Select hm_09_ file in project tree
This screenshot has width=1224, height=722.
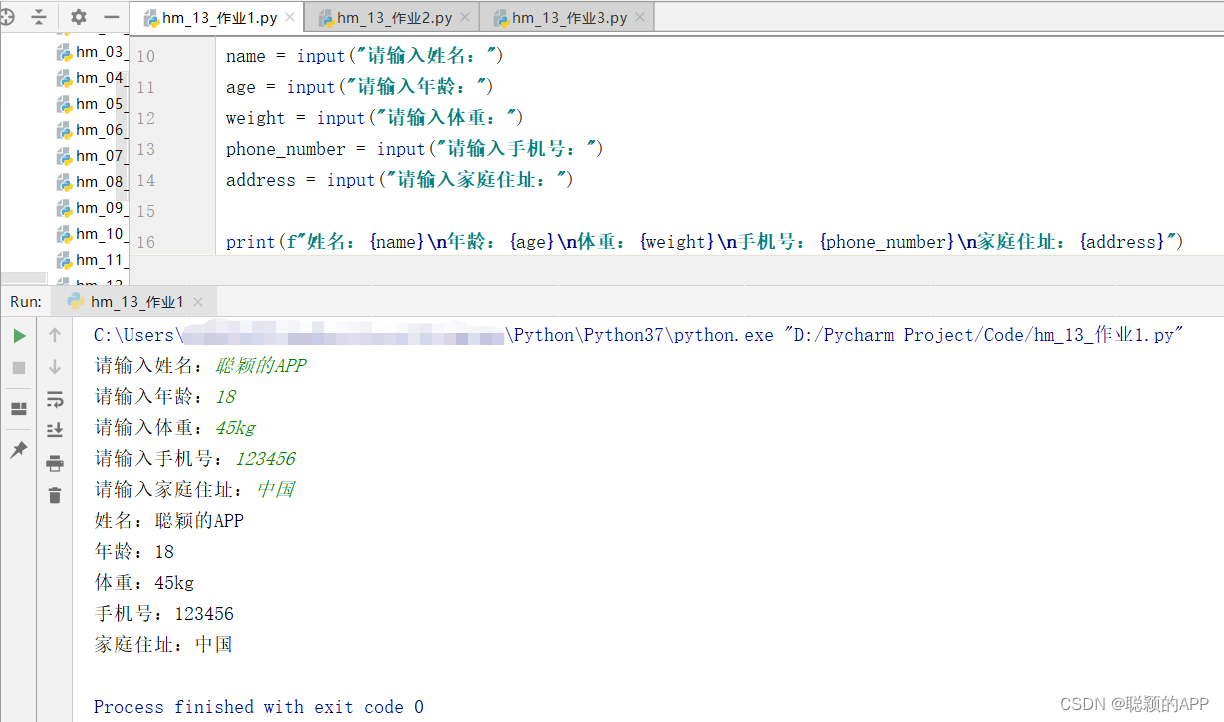[91, 208]
